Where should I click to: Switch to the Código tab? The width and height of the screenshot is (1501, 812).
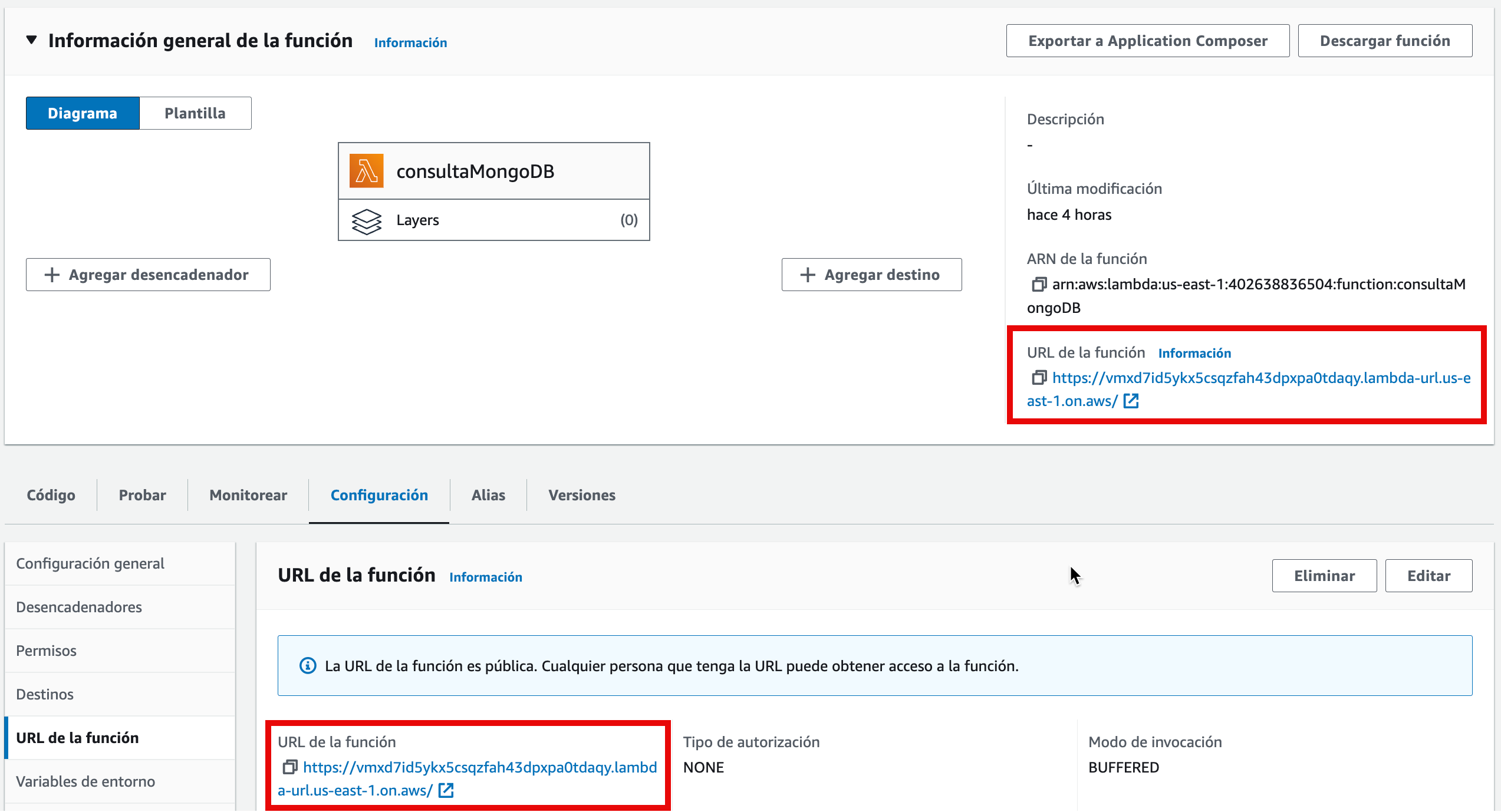click(51, 495)
